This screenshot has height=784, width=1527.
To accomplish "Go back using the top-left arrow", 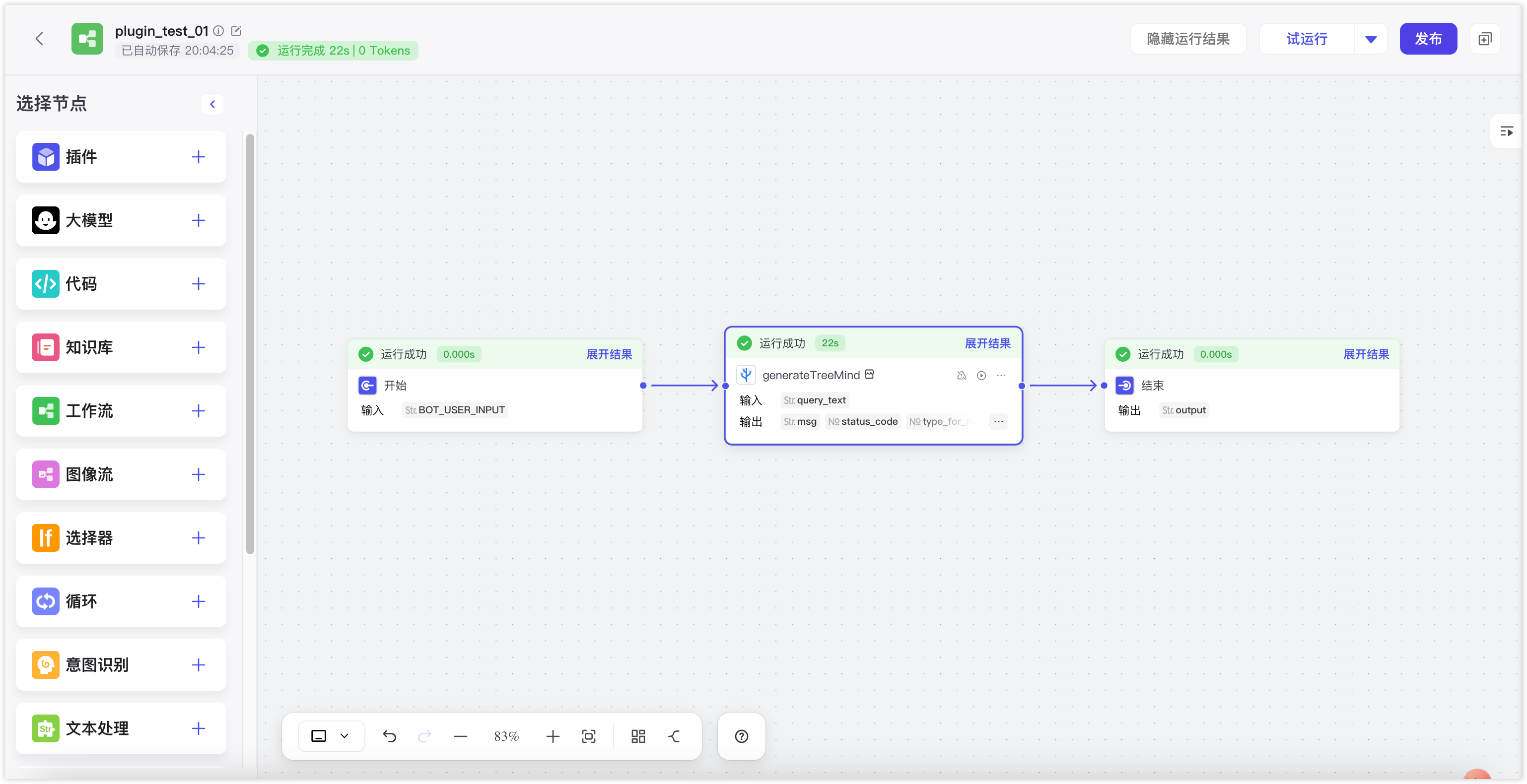I will 40,39.
